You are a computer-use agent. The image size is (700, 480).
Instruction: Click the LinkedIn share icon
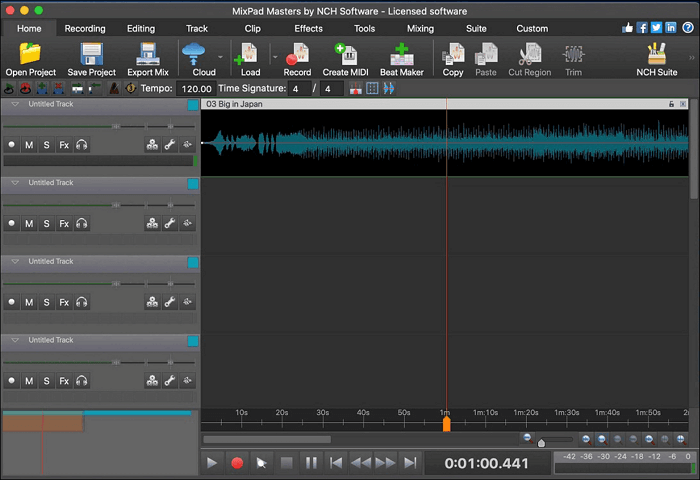(x=671, y=28)
